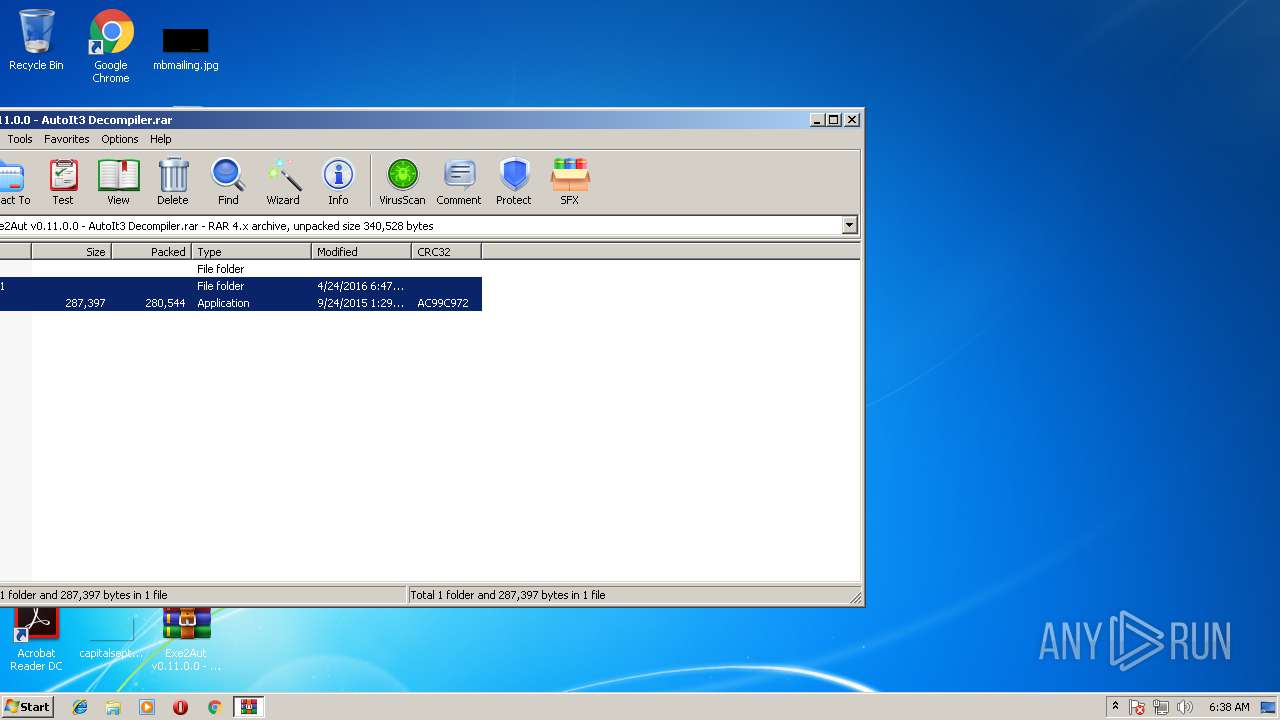Click the Action Center flag icon
1280x720 pixels.
coord(1137,707)
